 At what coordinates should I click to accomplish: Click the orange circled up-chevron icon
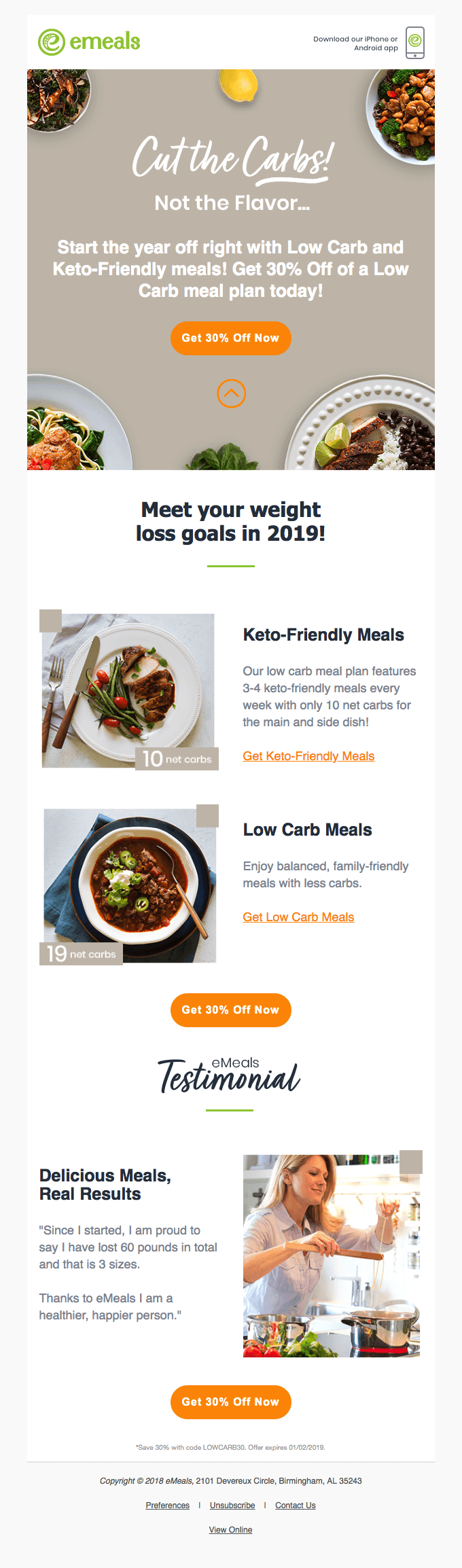[x=231, y=393]
